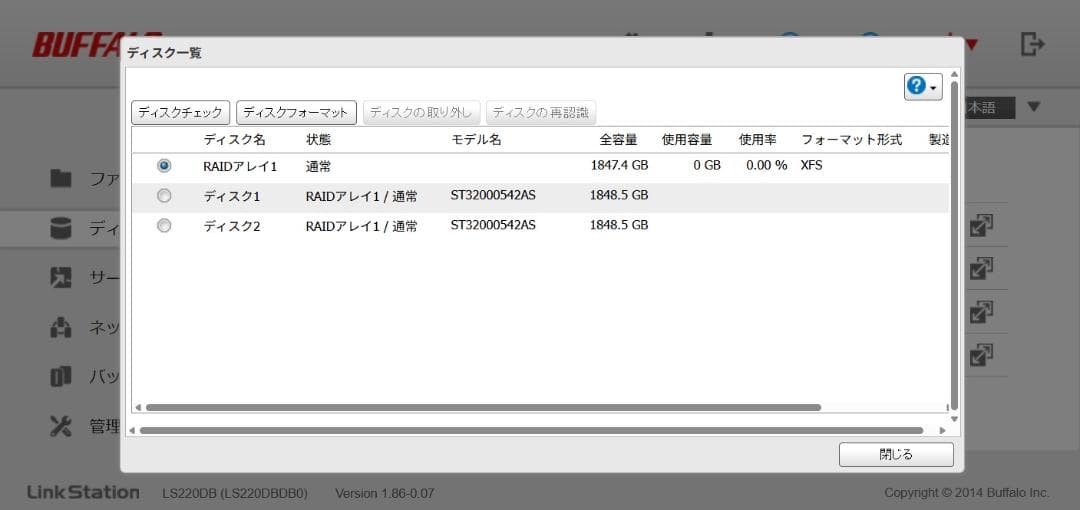Screen dimensions: 1080x510
Task: Click the folder icon in the sidebar
Action: pos(61,178)
